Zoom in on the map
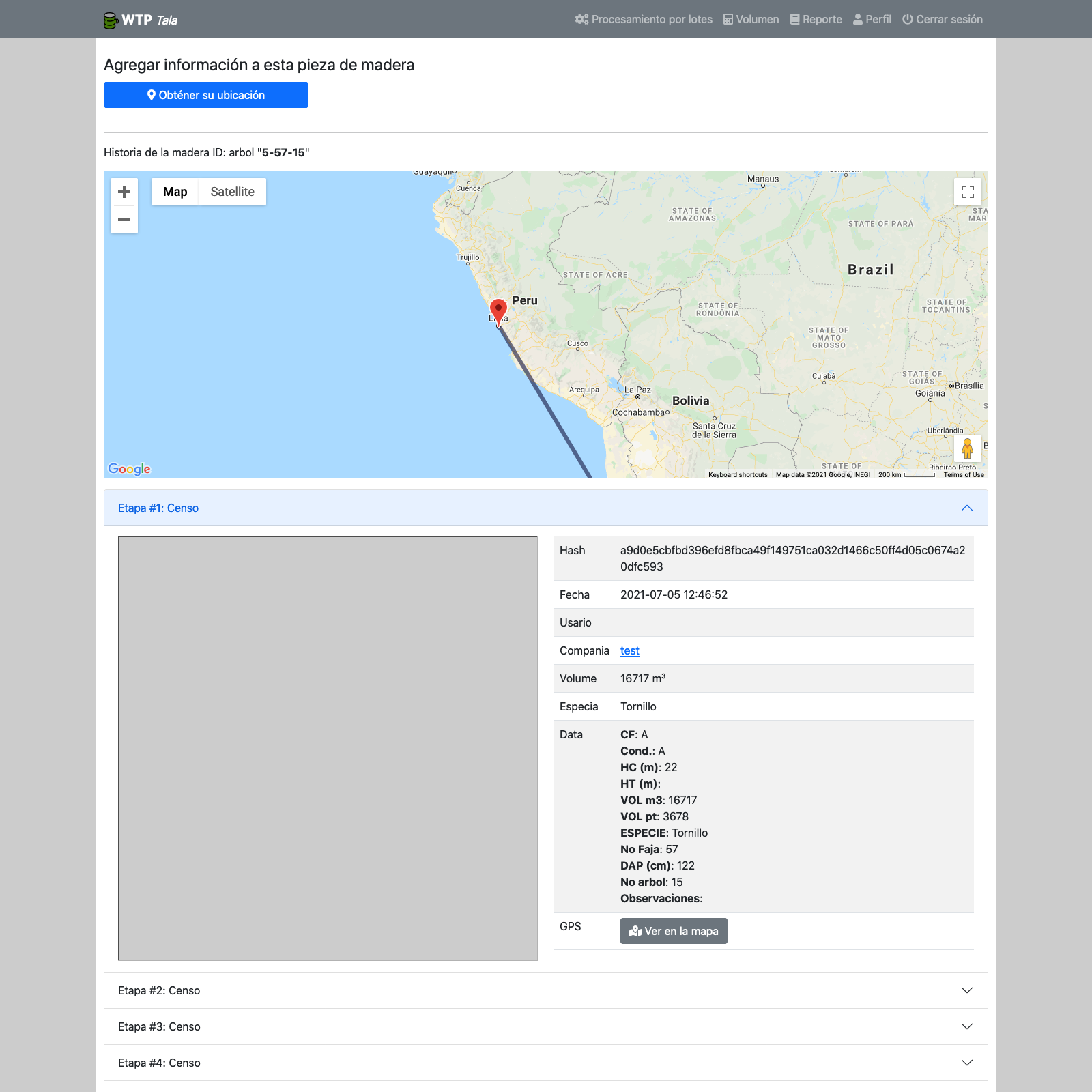 (x=124, y=192)
